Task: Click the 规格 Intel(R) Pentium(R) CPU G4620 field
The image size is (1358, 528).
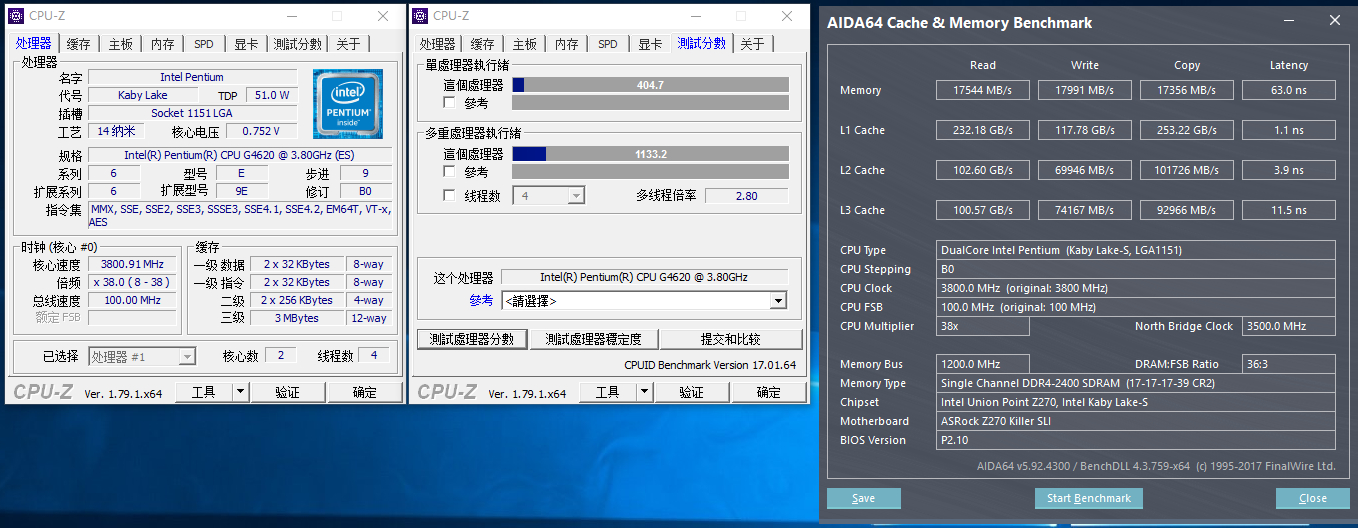Action: [240, 155]
